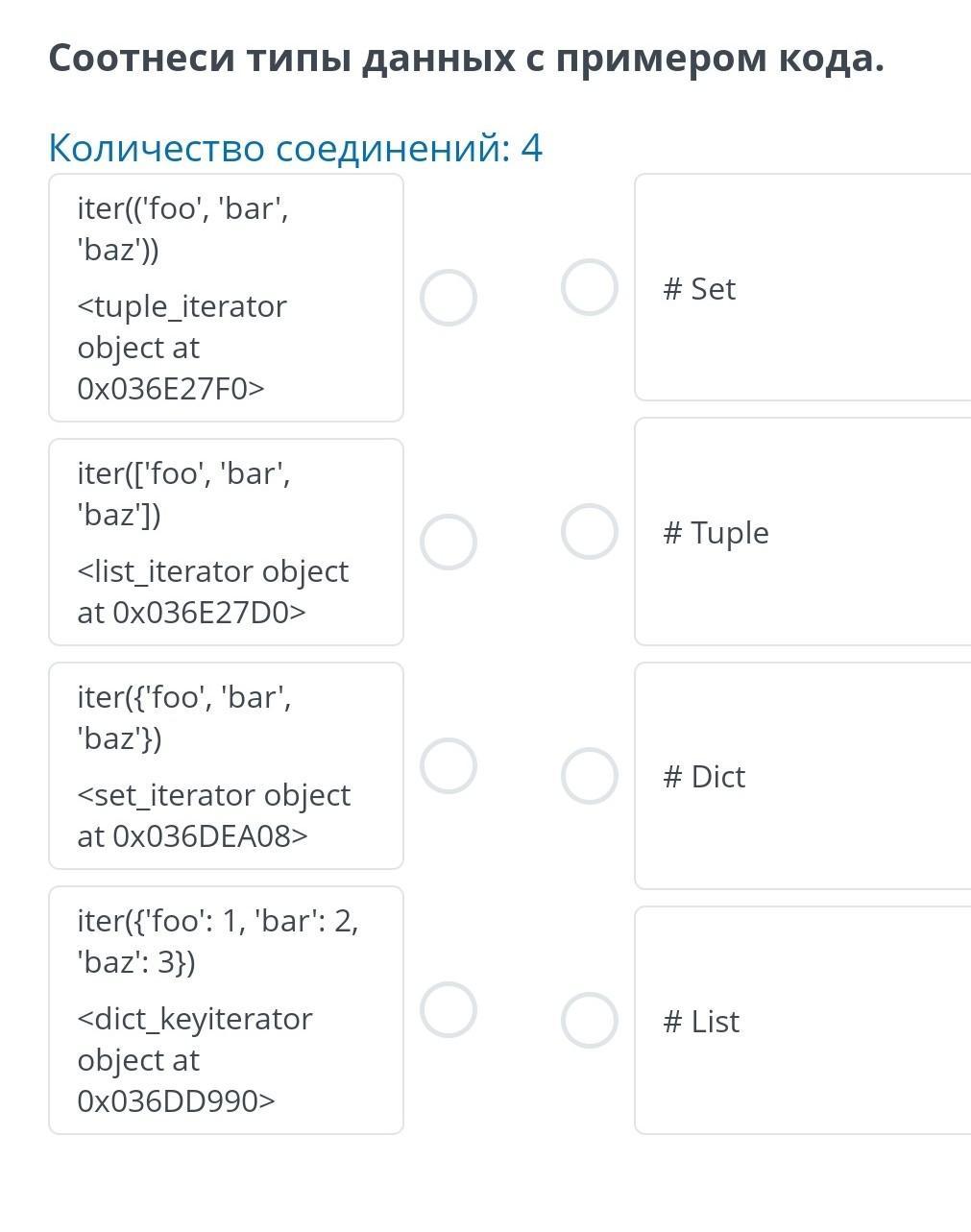
Task: Click the iter({'foo': 1, 'bar': 2, 'baz': 3}) code text
Action: point(217,941)
